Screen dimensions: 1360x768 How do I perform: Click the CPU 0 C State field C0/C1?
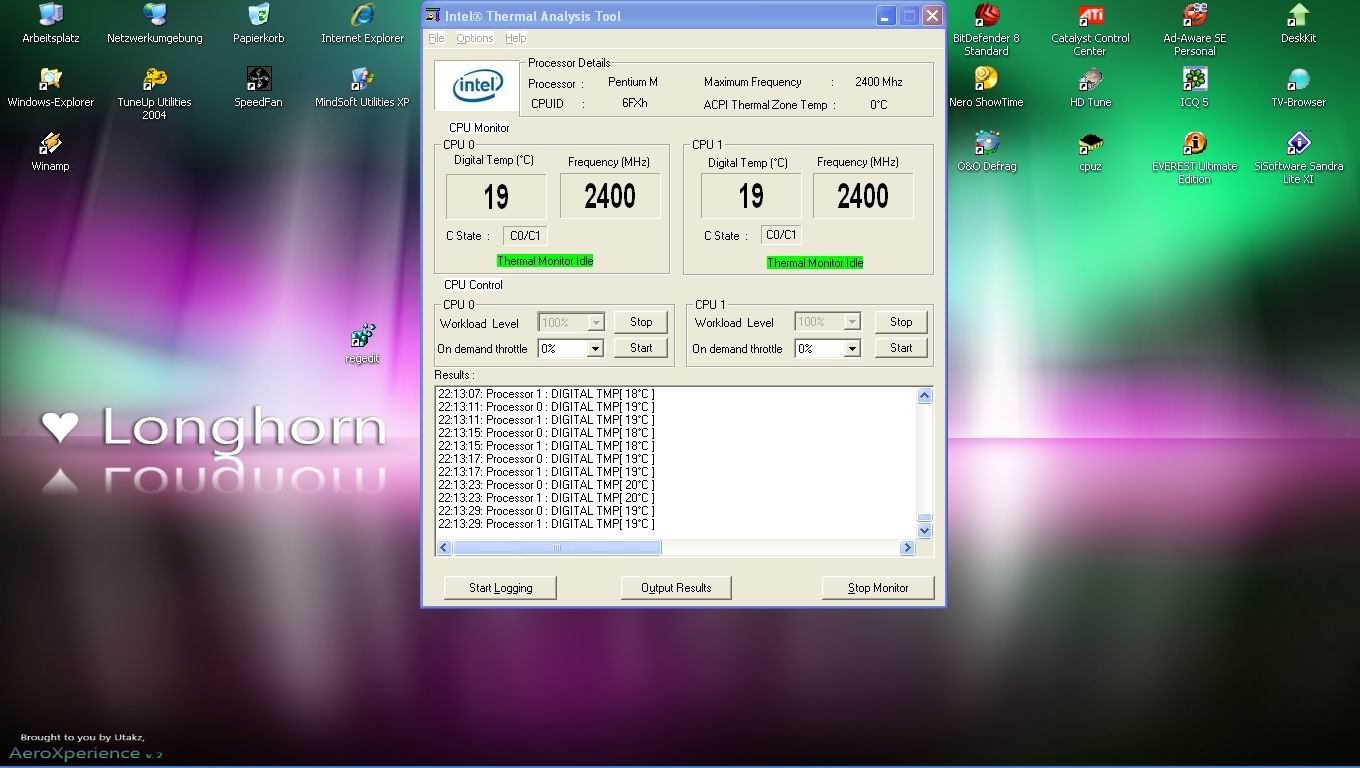point(525,236)
